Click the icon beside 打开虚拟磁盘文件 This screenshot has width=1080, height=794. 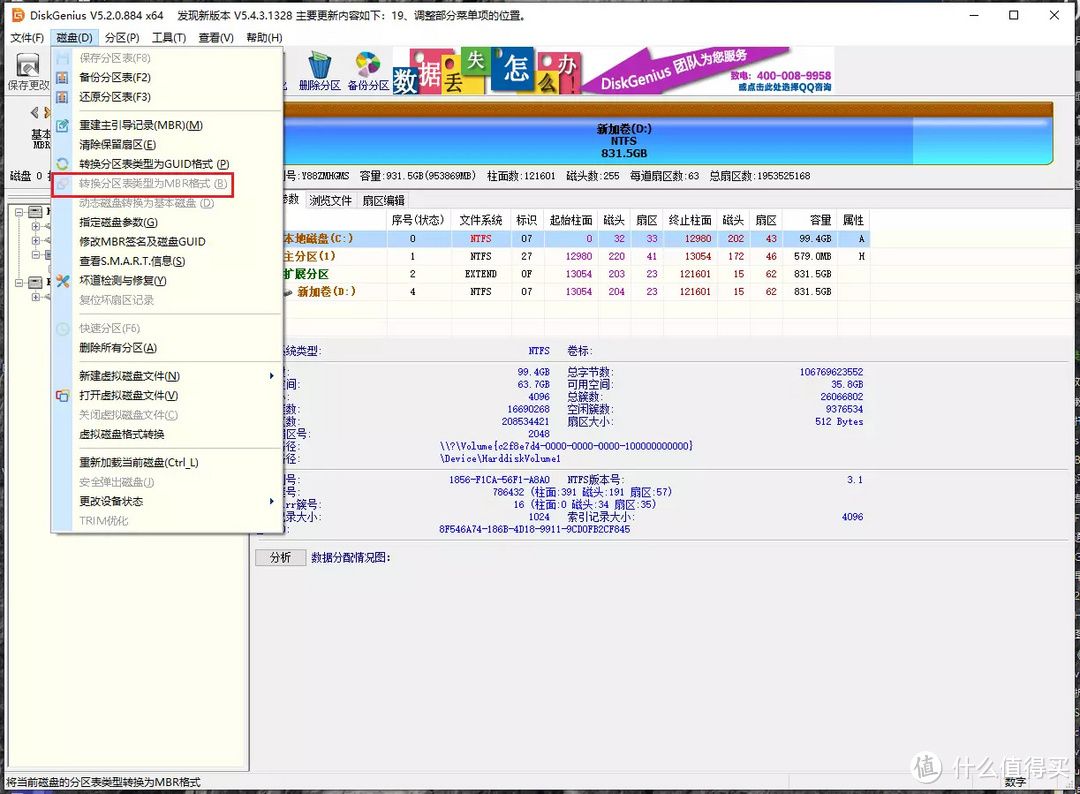point(62,395)
